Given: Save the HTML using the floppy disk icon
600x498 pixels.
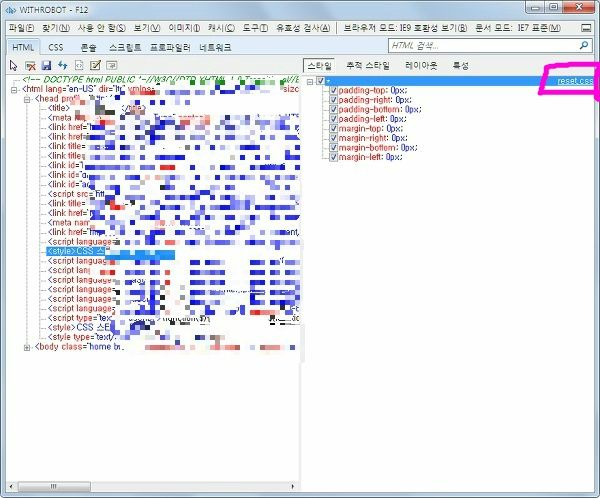Looking at the screenshot, I should click(46, 66).
